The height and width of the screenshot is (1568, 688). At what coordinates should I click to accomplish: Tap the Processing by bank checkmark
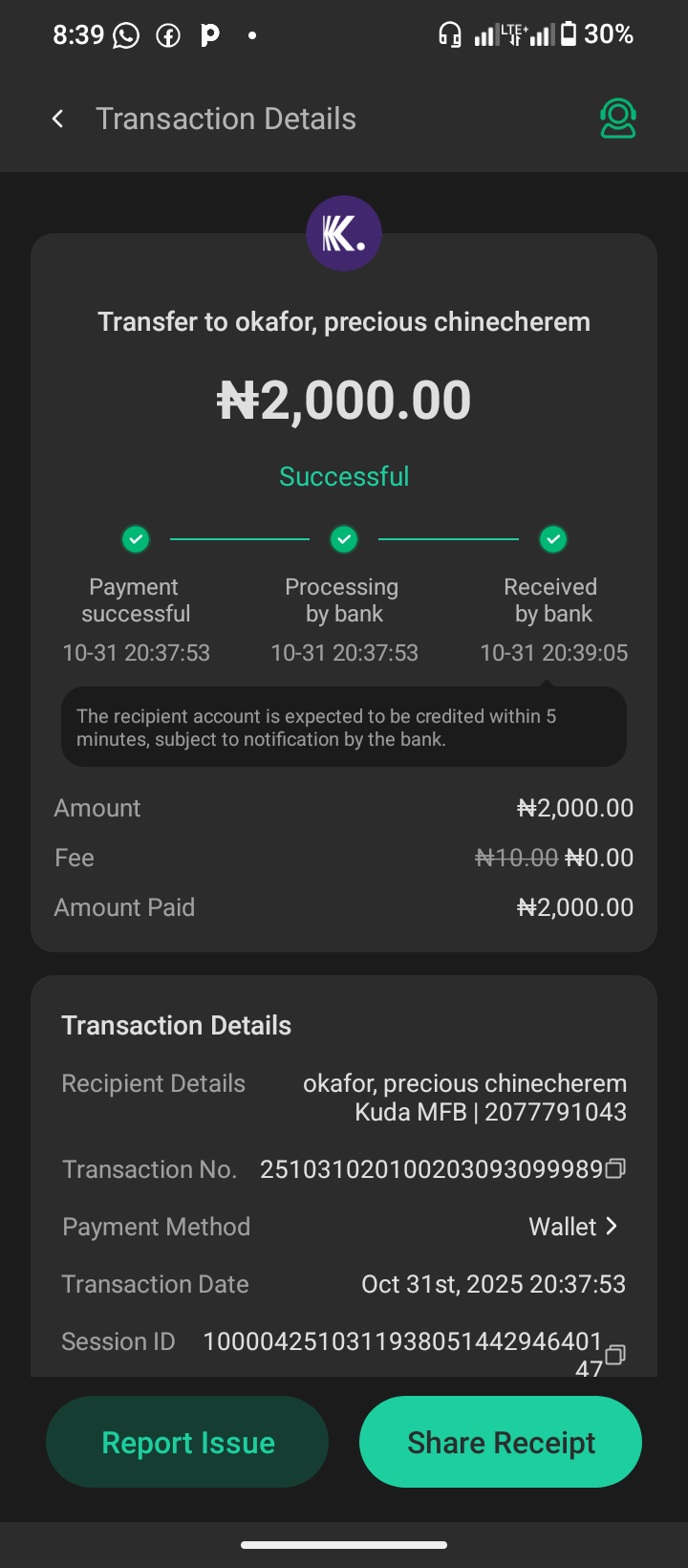(344, 539)
